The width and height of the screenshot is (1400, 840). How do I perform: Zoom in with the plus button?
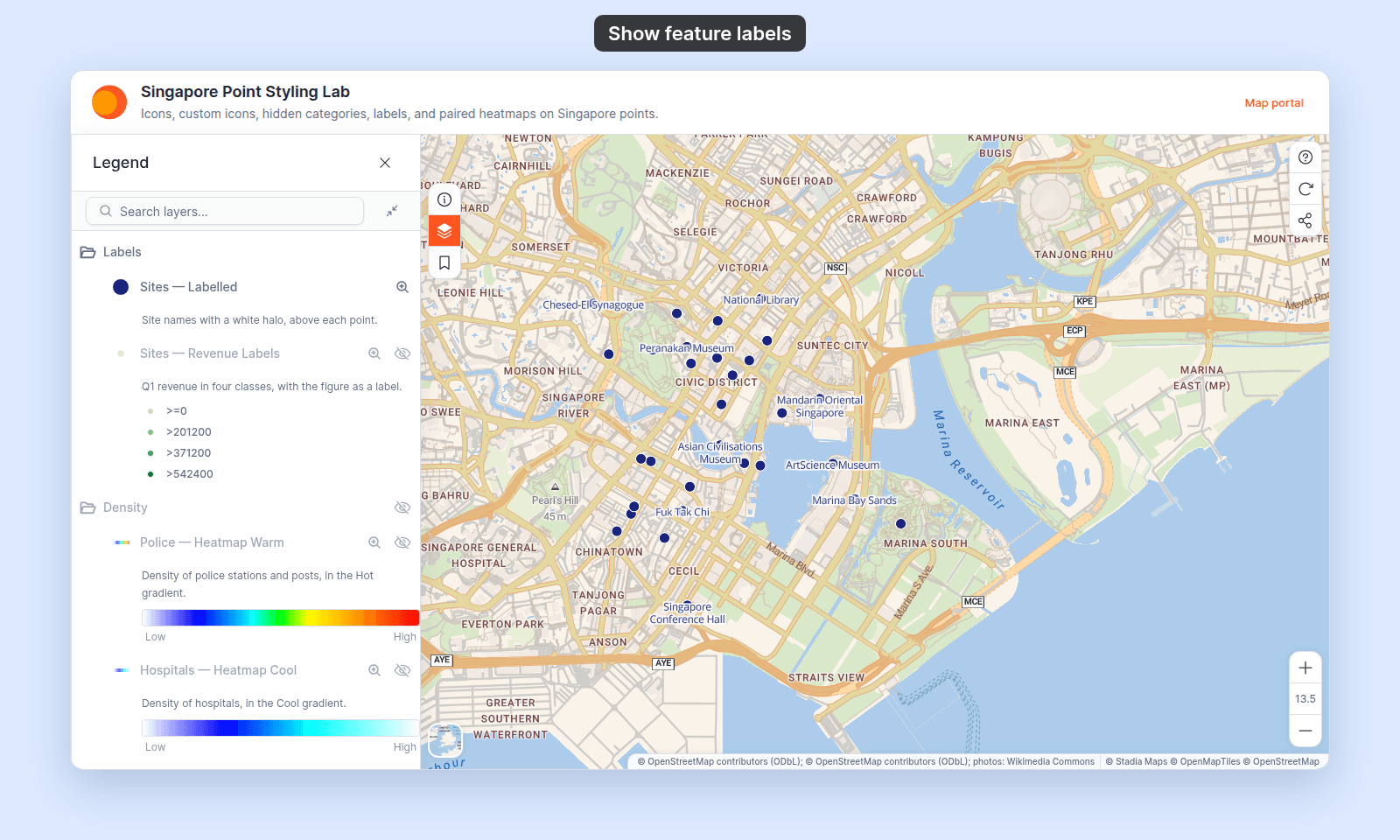tap(1305, 668)
